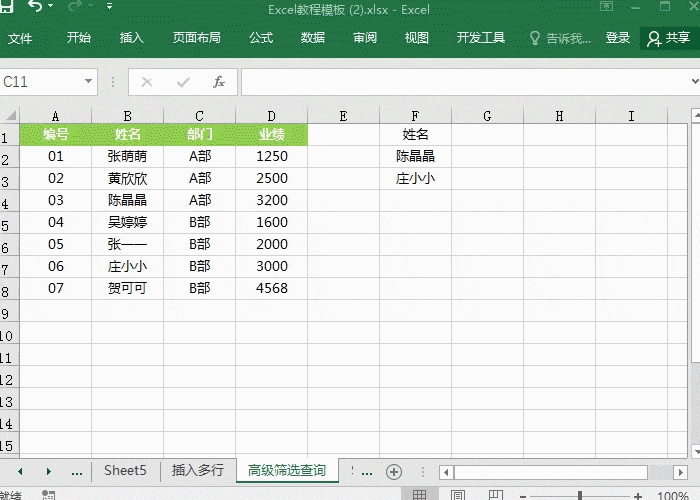Screen dimensions: 700x500
Task: Click the zoom in plus button
Action: [638, 496]
